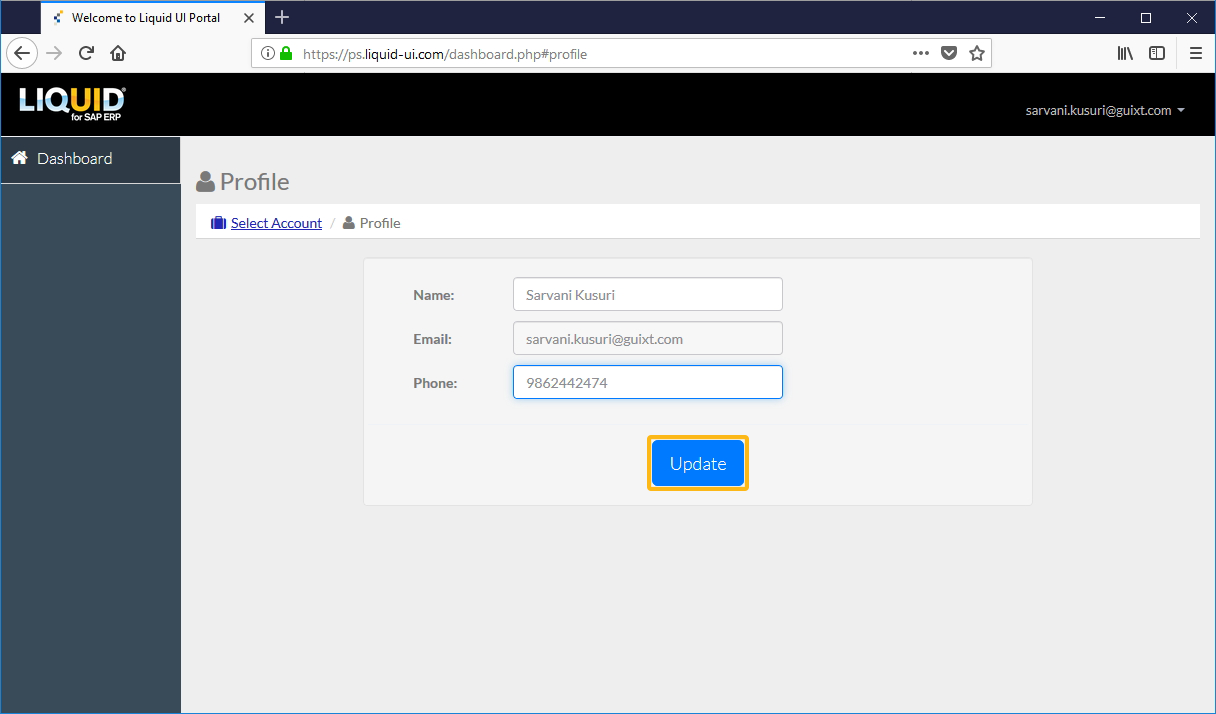Click the Update button
This screenshot has height=714, width=1216.
(x=698, y=463)
